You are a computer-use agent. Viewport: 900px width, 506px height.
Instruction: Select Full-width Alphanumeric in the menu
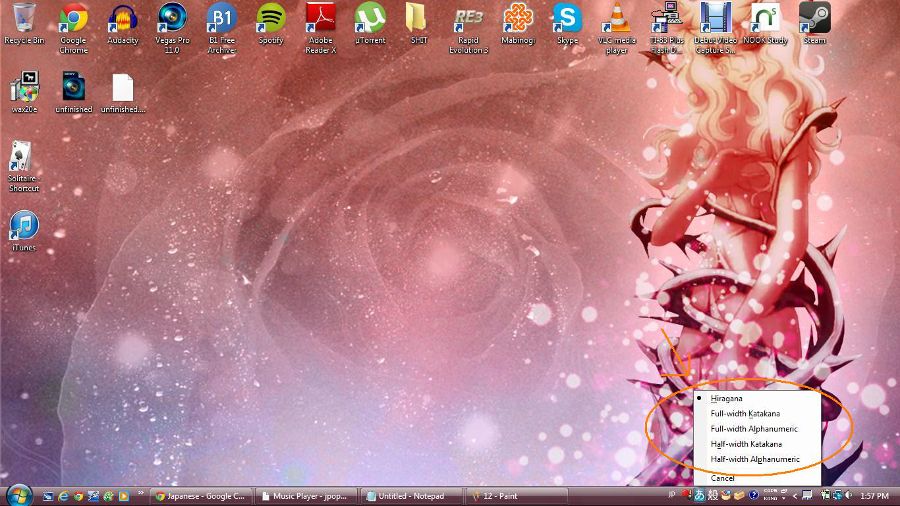(754, 428)
